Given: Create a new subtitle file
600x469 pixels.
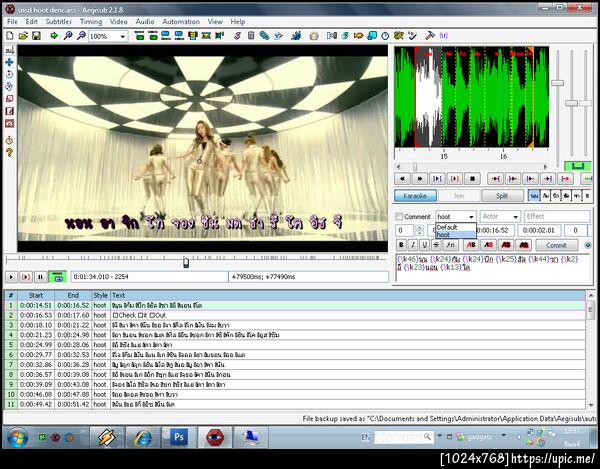Looking at the screenshot, I should tap(10, 36).
